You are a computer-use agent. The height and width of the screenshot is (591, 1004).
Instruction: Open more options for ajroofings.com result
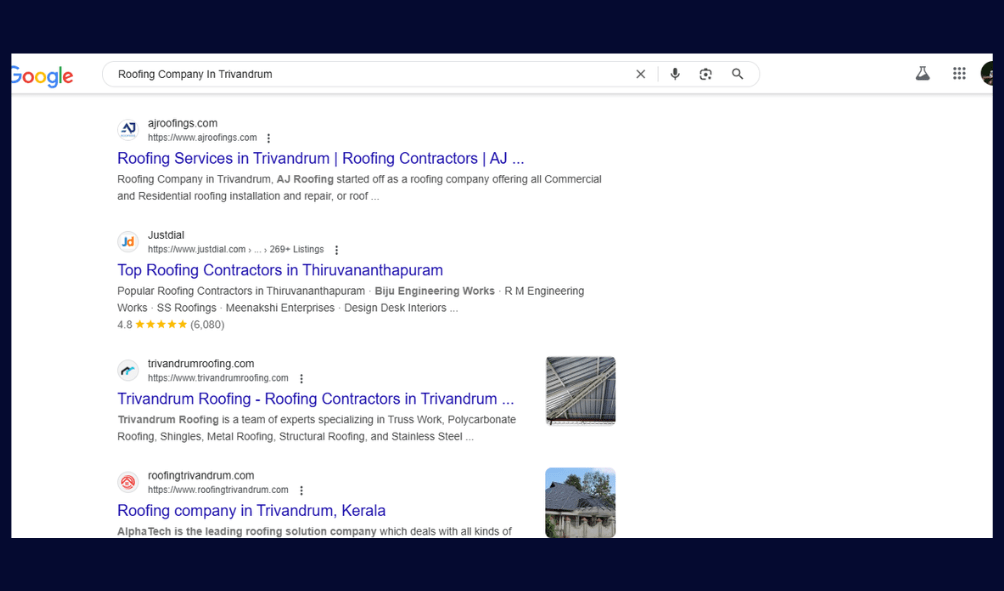coord(269,138)
